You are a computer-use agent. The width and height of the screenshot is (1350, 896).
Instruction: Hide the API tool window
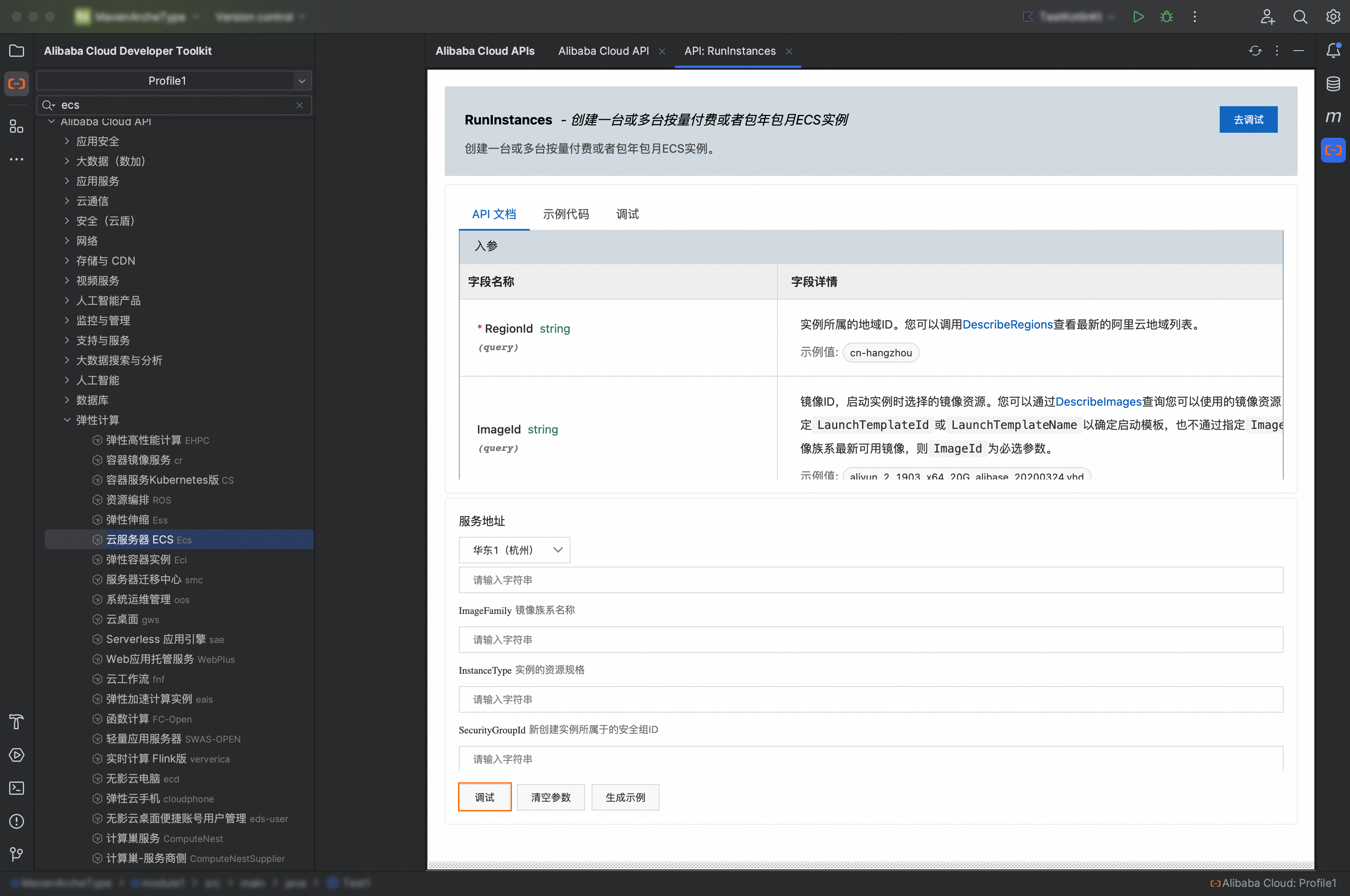[x=1299, y=51]
